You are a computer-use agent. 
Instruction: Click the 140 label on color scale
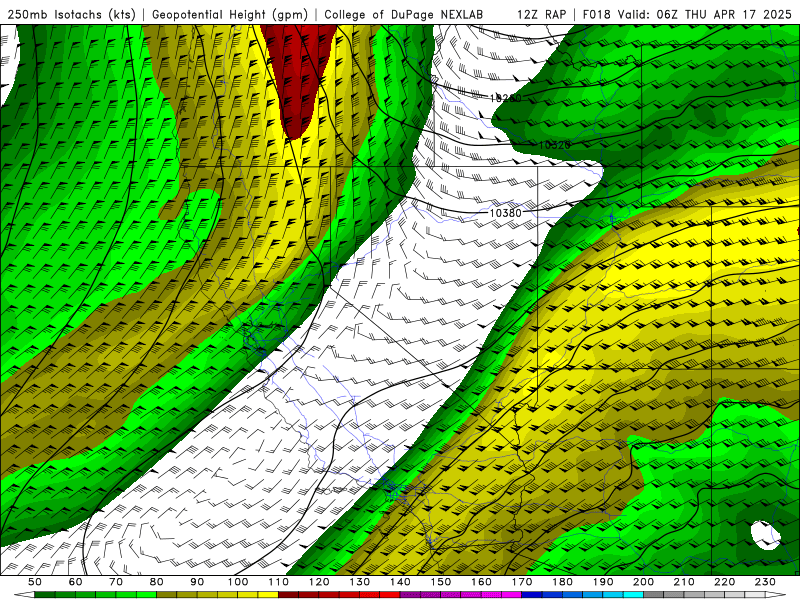coord(400,582)
